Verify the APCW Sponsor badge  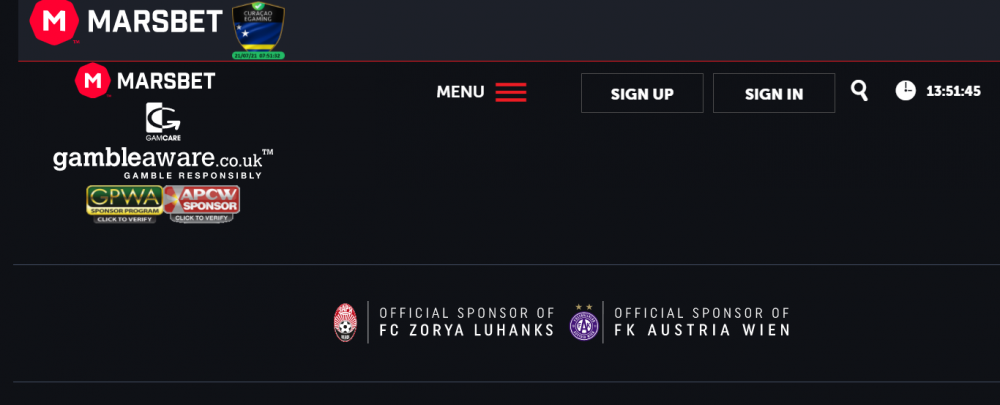point(202,203)
